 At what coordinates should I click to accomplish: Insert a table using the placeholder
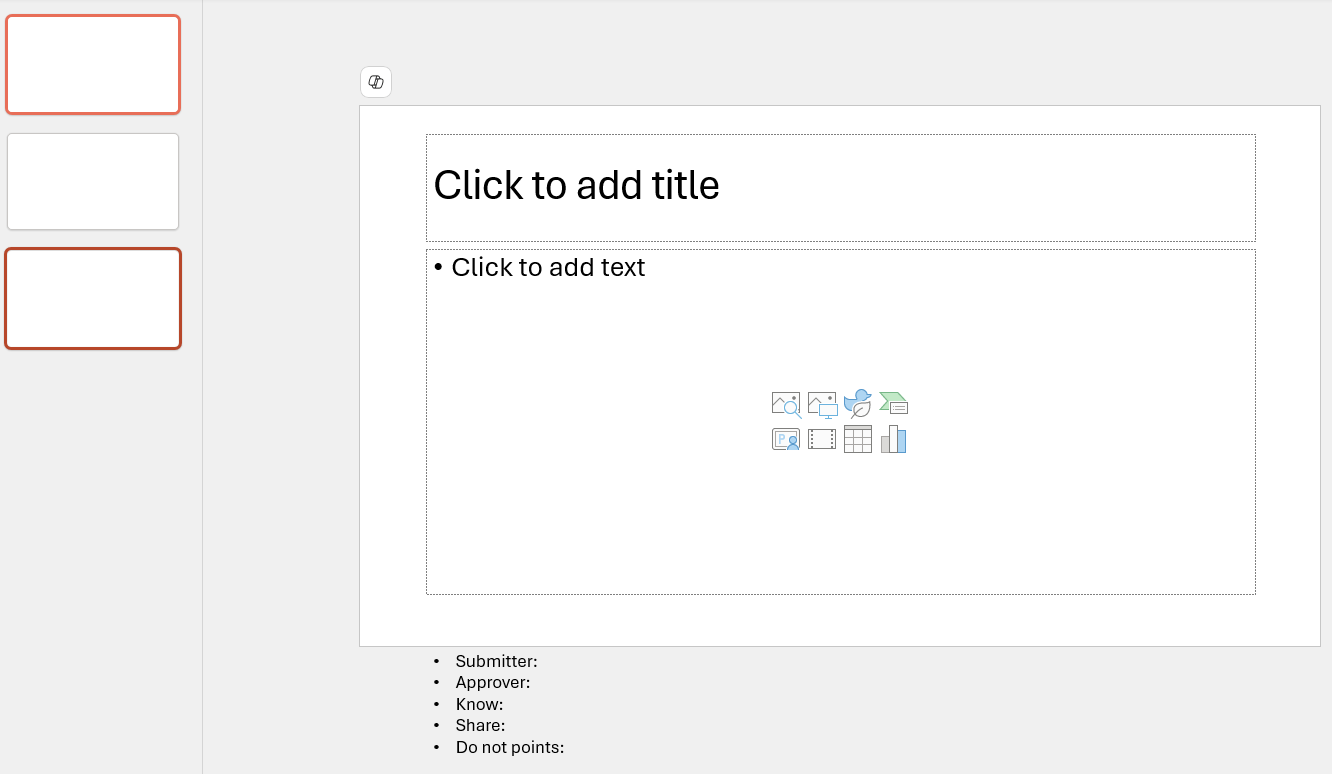click(857, 438)
